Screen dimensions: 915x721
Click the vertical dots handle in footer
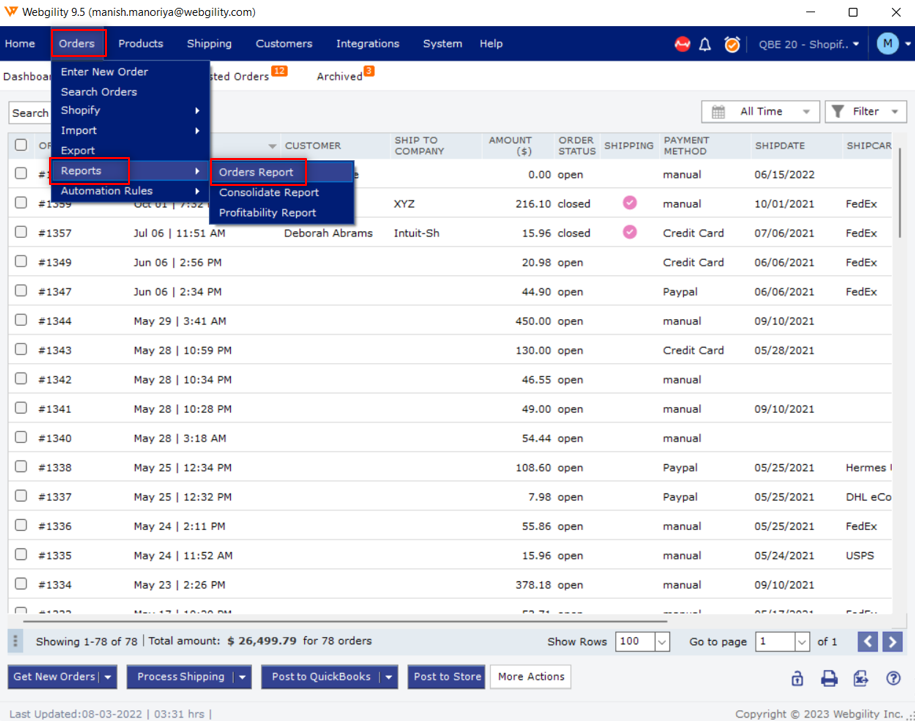click(x=15, y=641)
